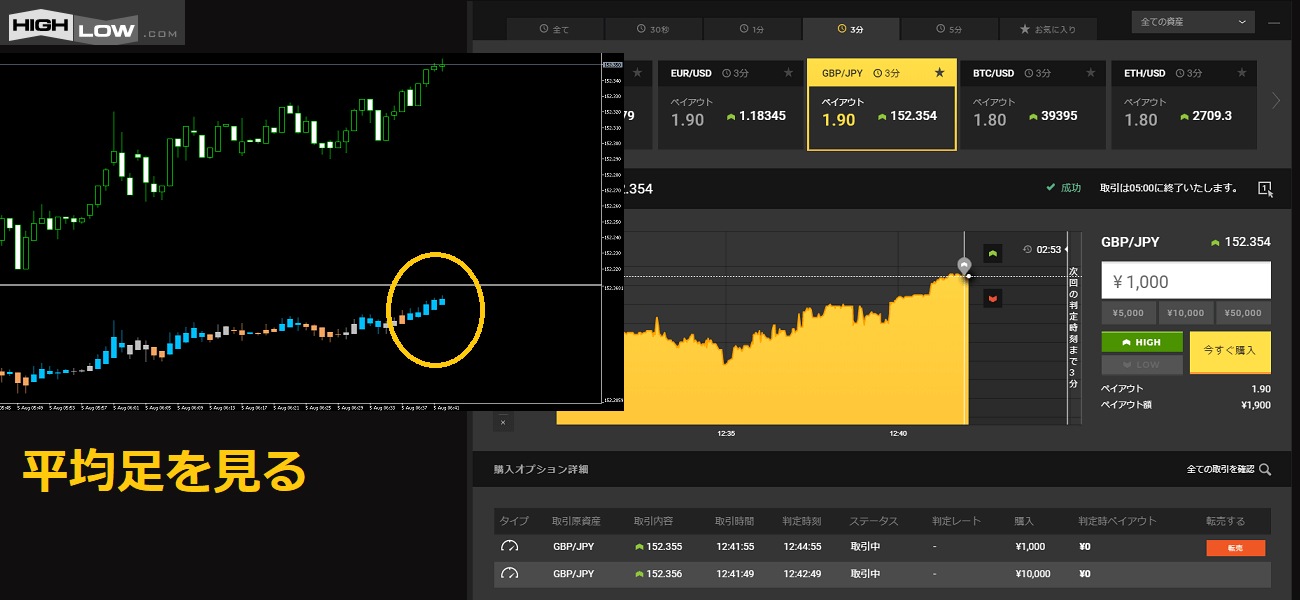The width and height of the screenshot is (1300, 600).
Task: Toggle favorite star on GBP/JPY card
Action: (938, 73)
